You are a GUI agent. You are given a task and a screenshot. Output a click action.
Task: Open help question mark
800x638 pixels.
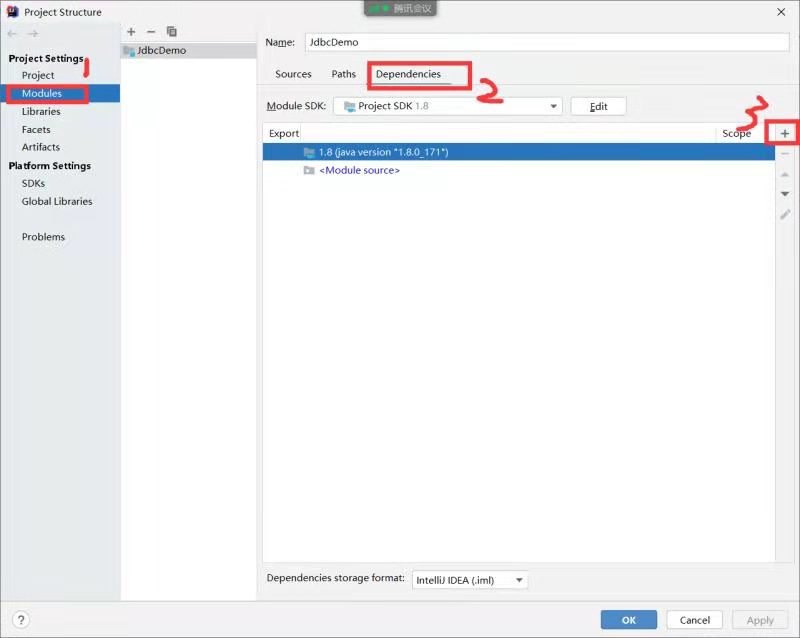pyautogui.click(x=21, y=620)
